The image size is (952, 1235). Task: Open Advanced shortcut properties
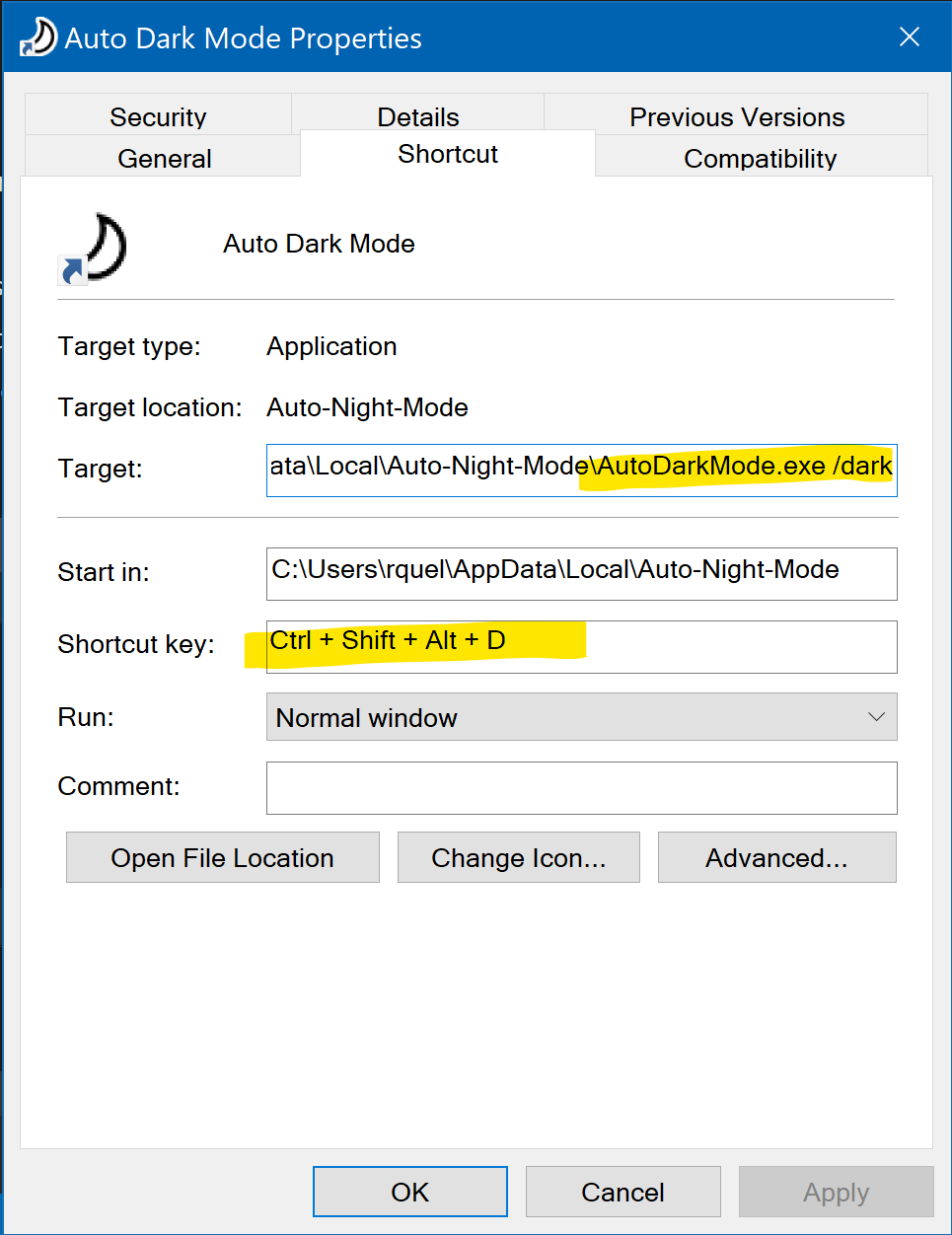776,857
